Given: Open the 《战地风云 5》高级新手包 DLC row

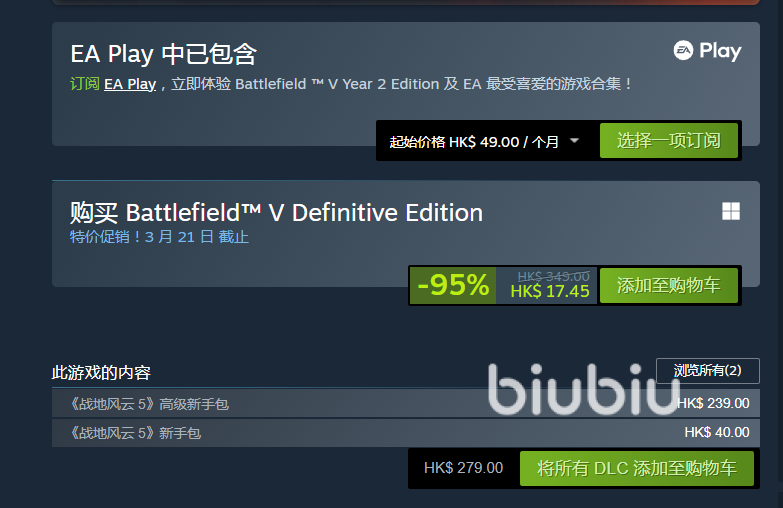Looking at the screenshot, I should click(x=405, y=404).
